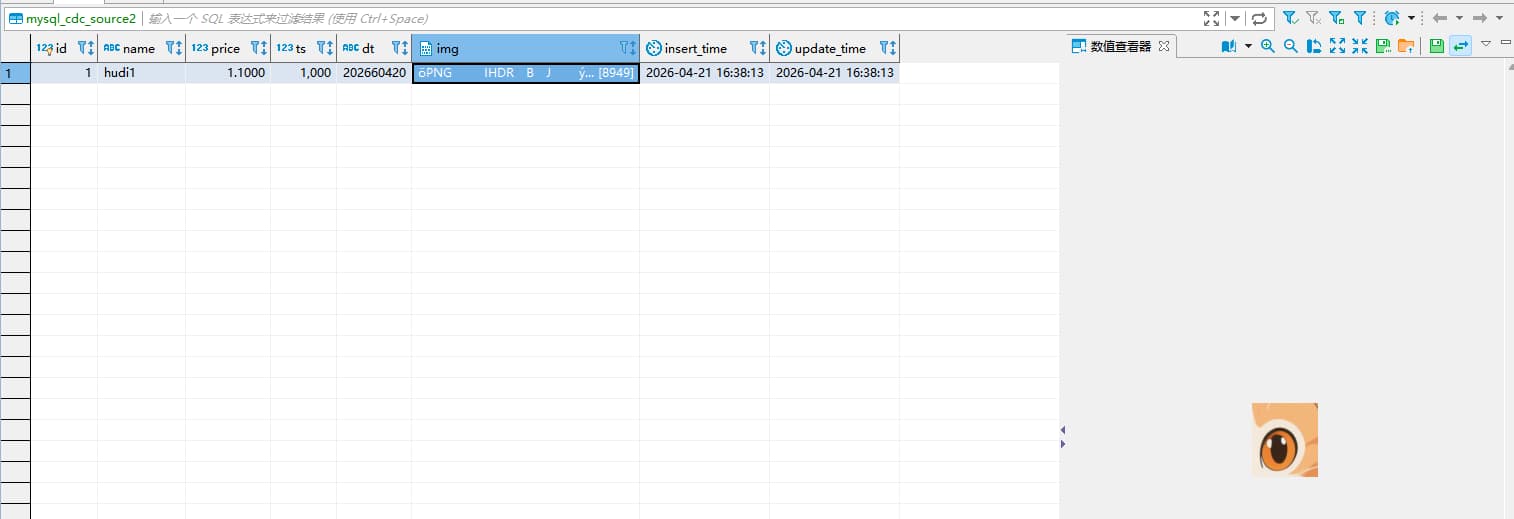Toggle filter and sort on img column

[x=628, y=48]
